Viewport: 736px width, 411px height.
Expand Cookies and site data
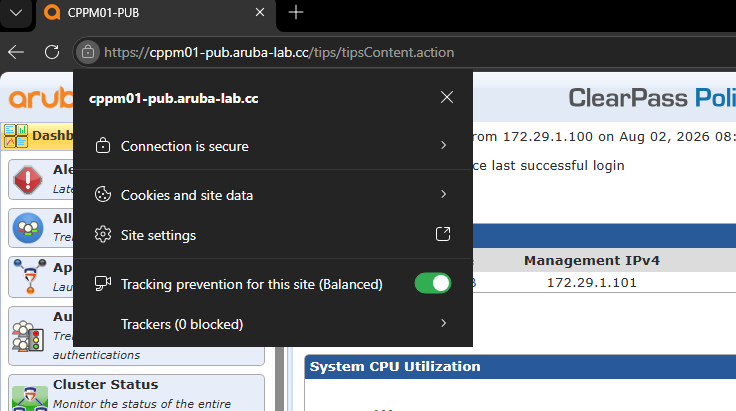click(x=273, y=195)
